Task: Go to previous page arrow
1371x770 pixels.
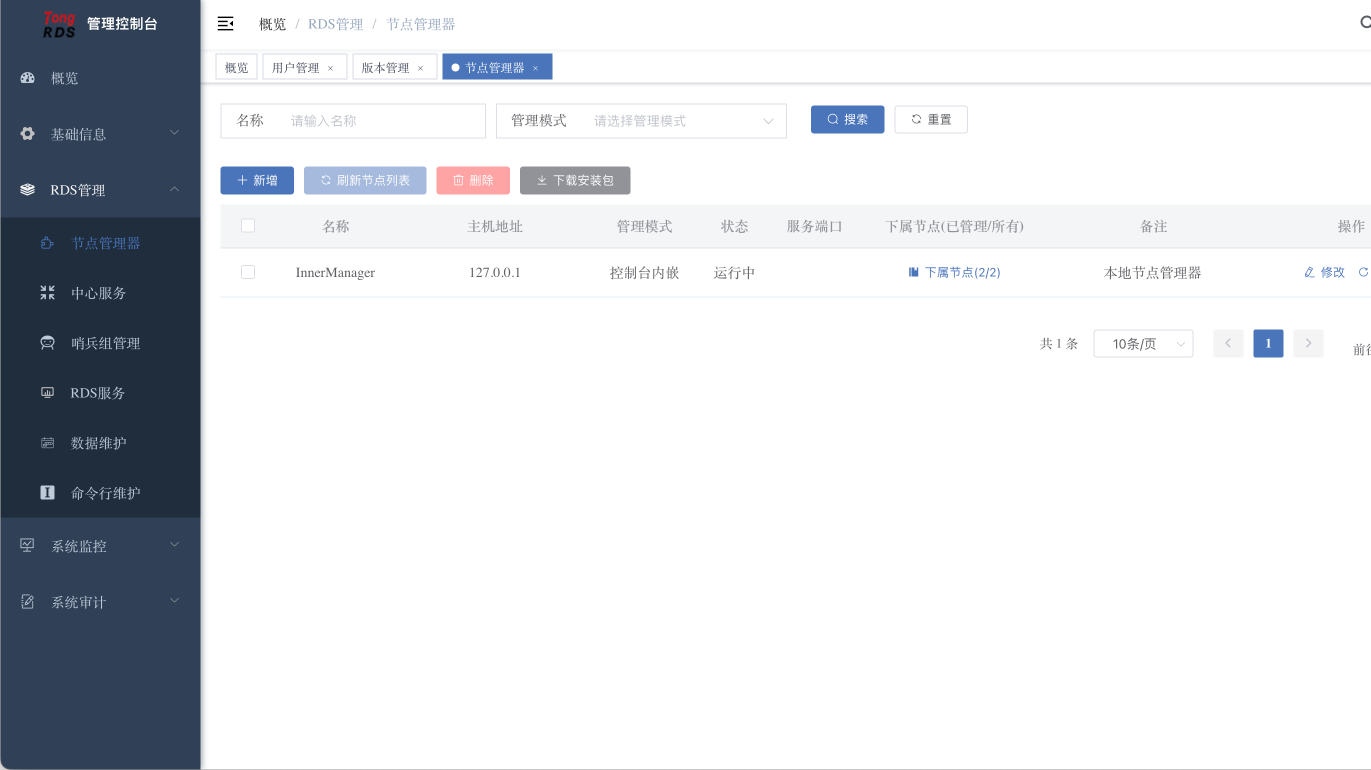Action: 1228,343
